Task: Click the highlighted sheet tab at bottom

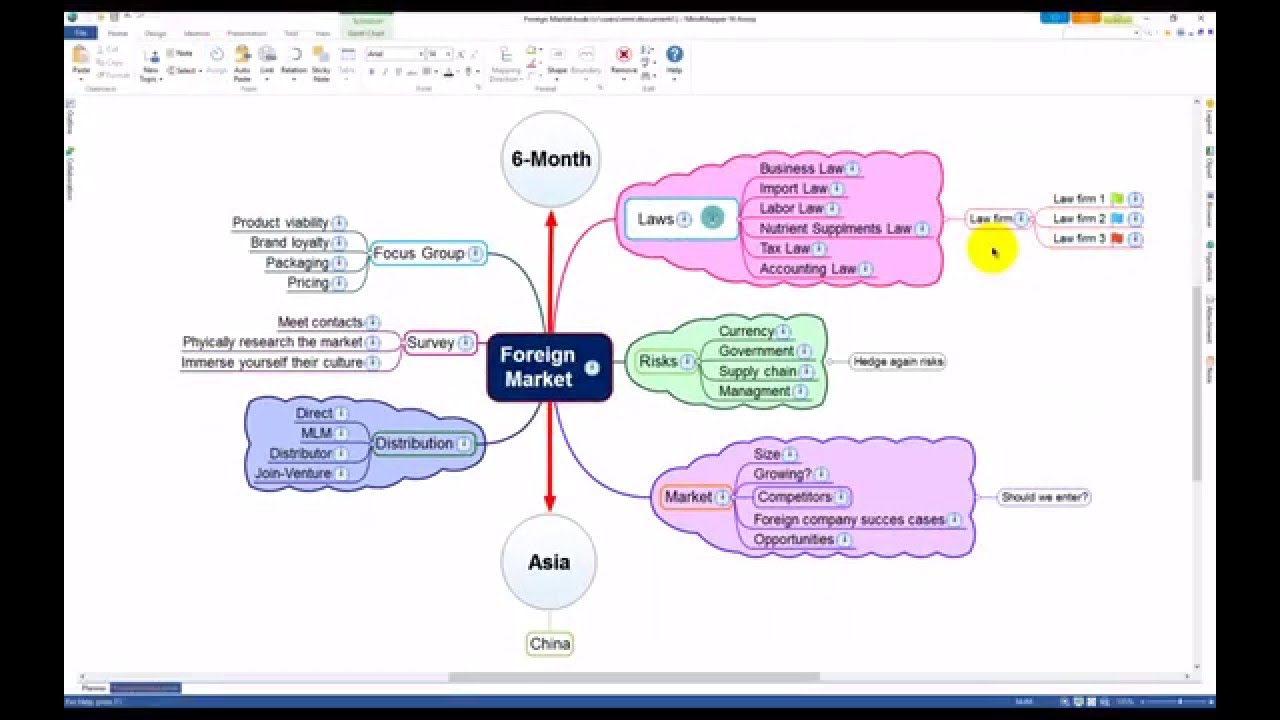Action: [146, 688]
